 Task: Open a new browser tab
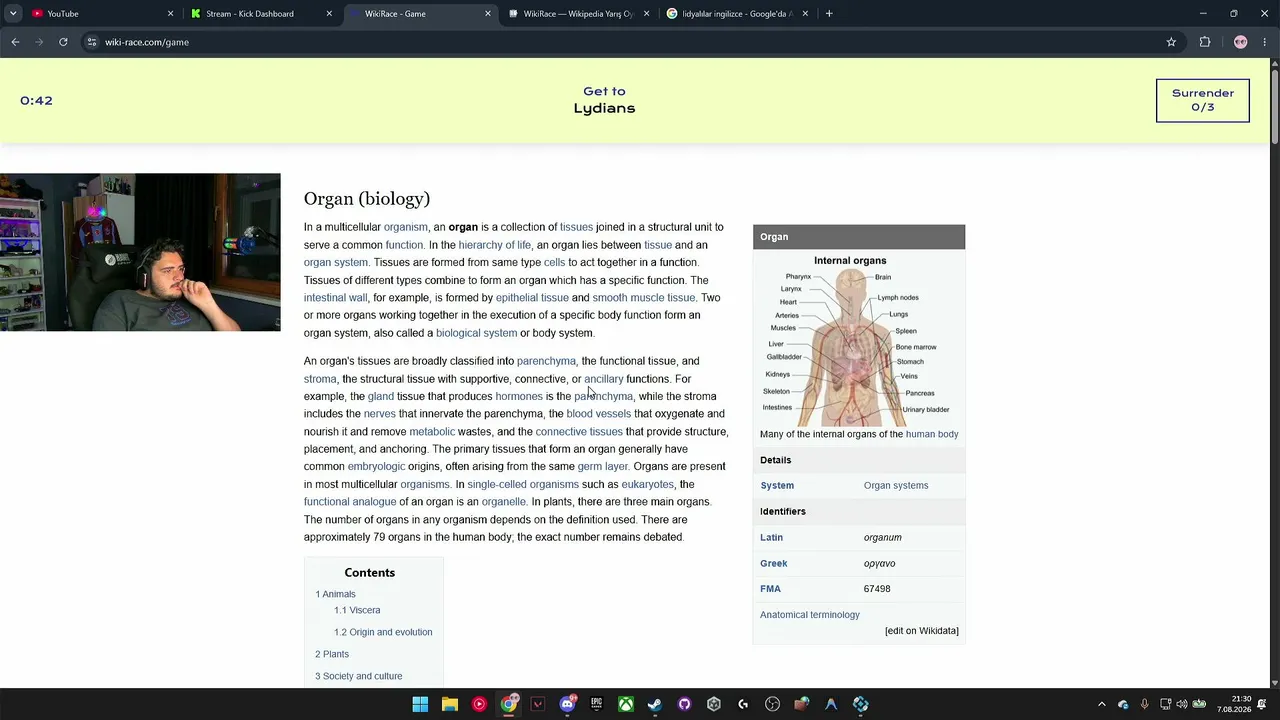[x=829, y=14]
